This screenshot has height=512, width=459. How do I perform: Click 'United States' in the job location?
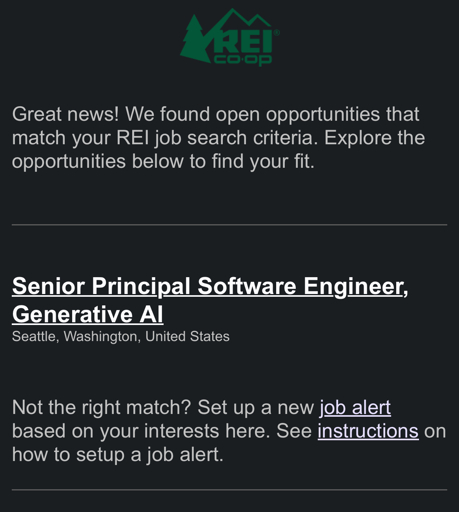(187, 336)
